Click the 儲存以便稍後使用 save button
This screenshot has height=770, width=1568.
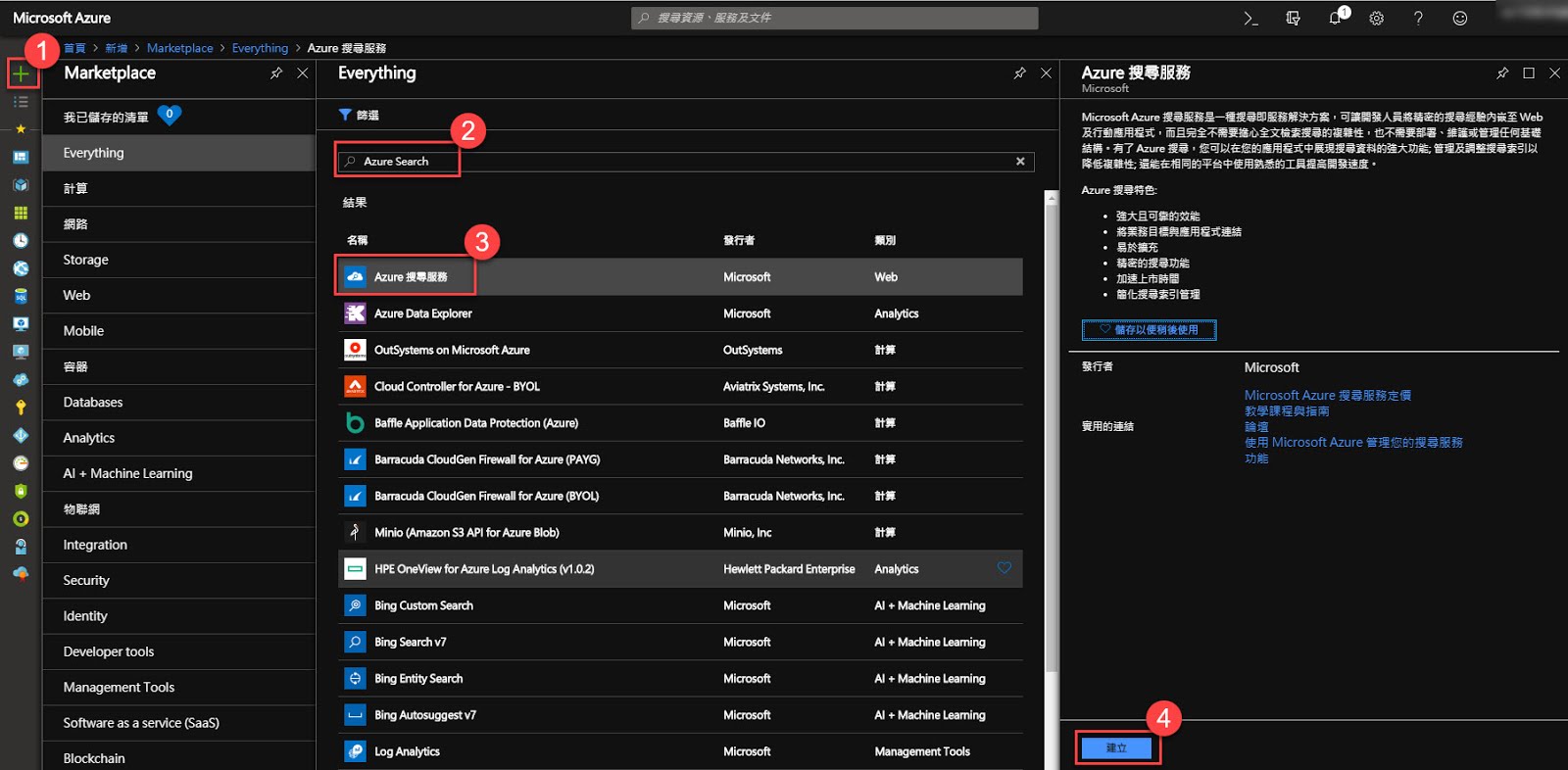1149,330
